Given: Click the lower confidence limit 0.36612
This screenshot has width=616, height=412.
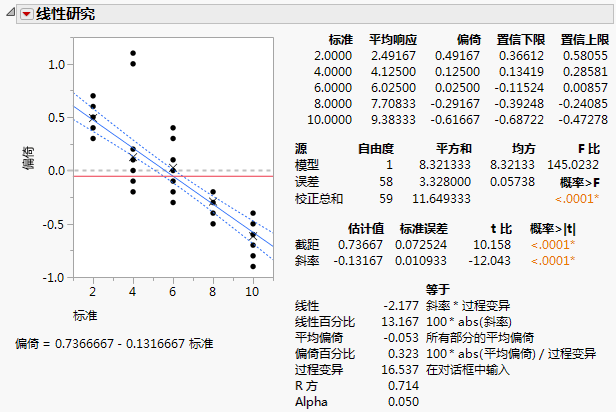Looking at the screenshot, I should pos(521,56).
